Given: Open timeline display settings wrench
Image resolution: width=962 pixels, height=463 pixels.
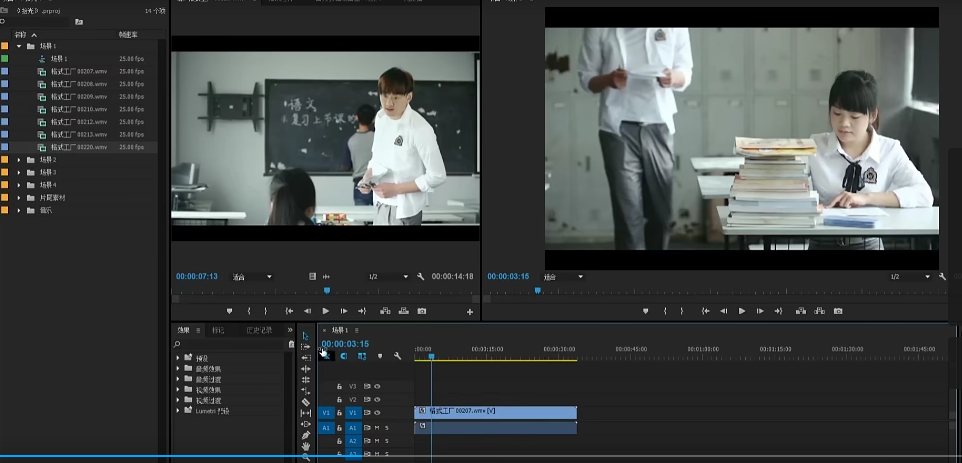Looking at the screenshot, I should 398,356.
